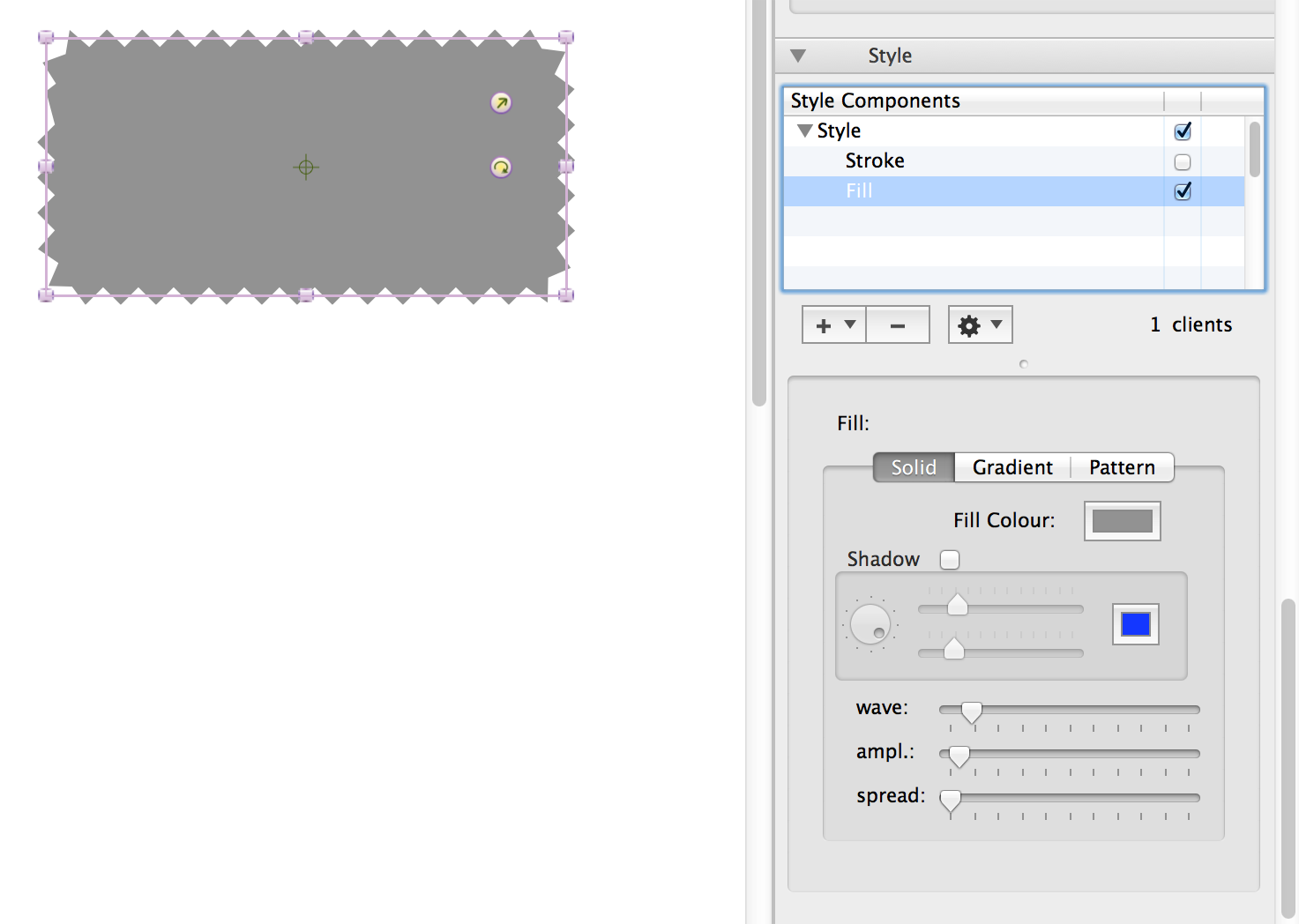
Task: Click the wave slider thumb
Action: pyautogui.click(x=971, y=712)
